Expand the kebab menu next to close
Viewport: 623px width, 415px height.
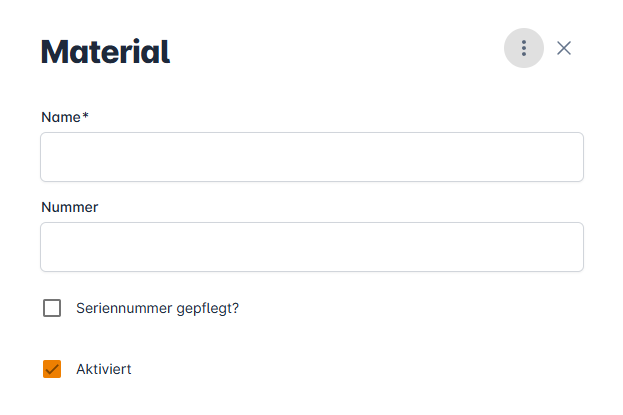(x=523, y=48)
